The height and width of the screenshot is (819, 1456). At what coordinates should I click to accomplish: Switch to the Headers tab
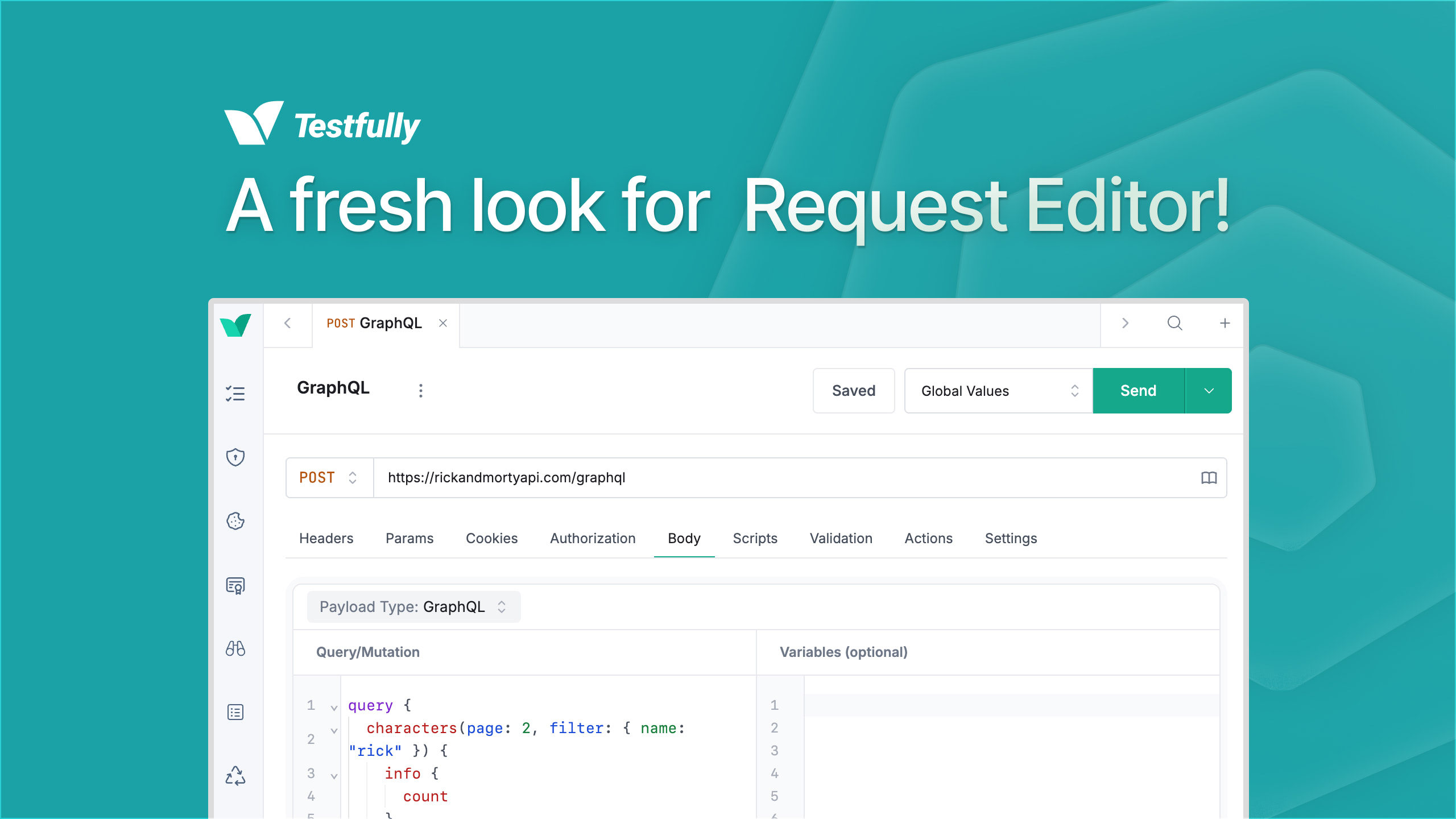click(x=326, y=539)
